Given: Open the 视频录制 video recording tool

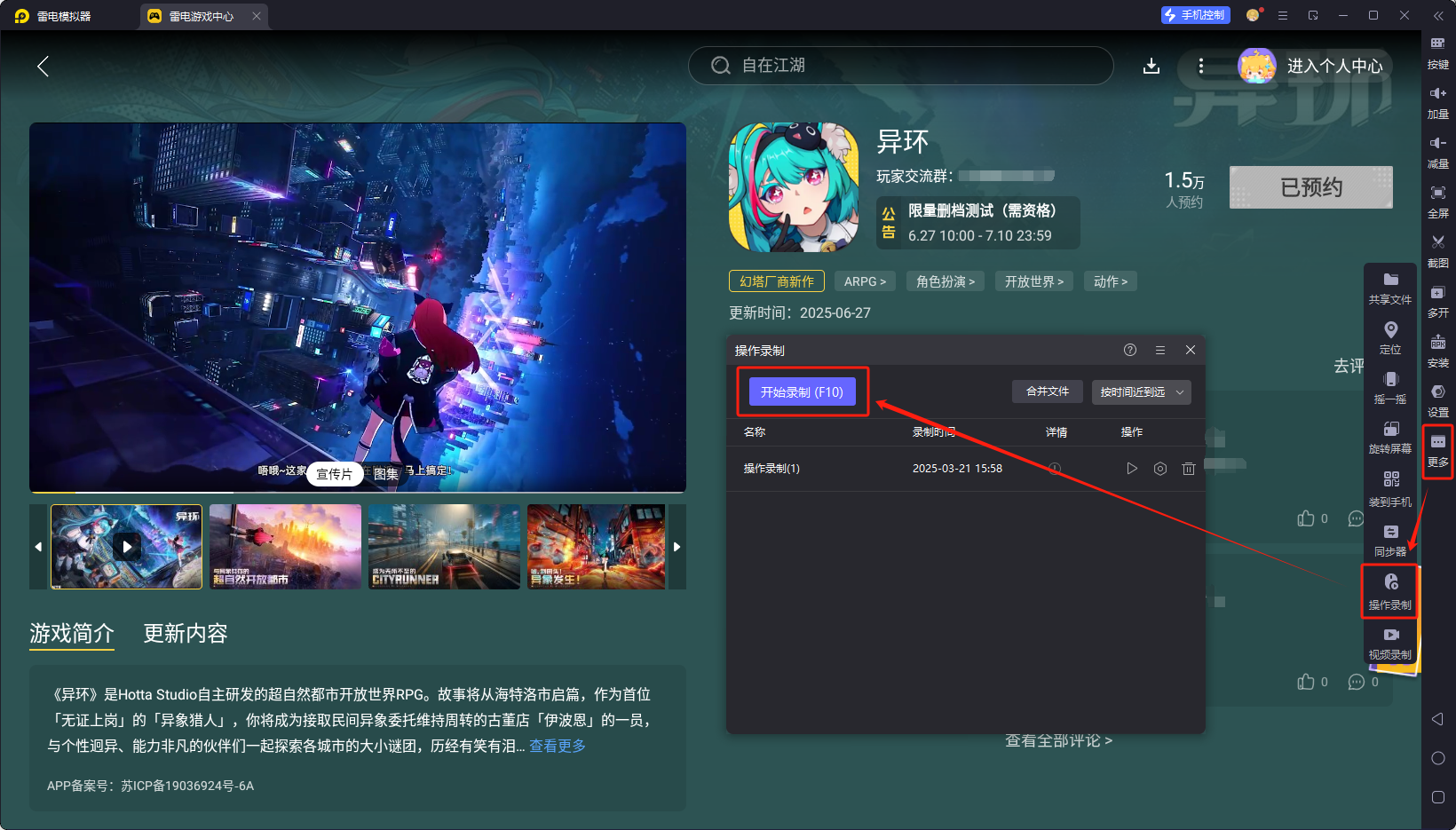Looking at the screenshot, I should click(1390, 643).
